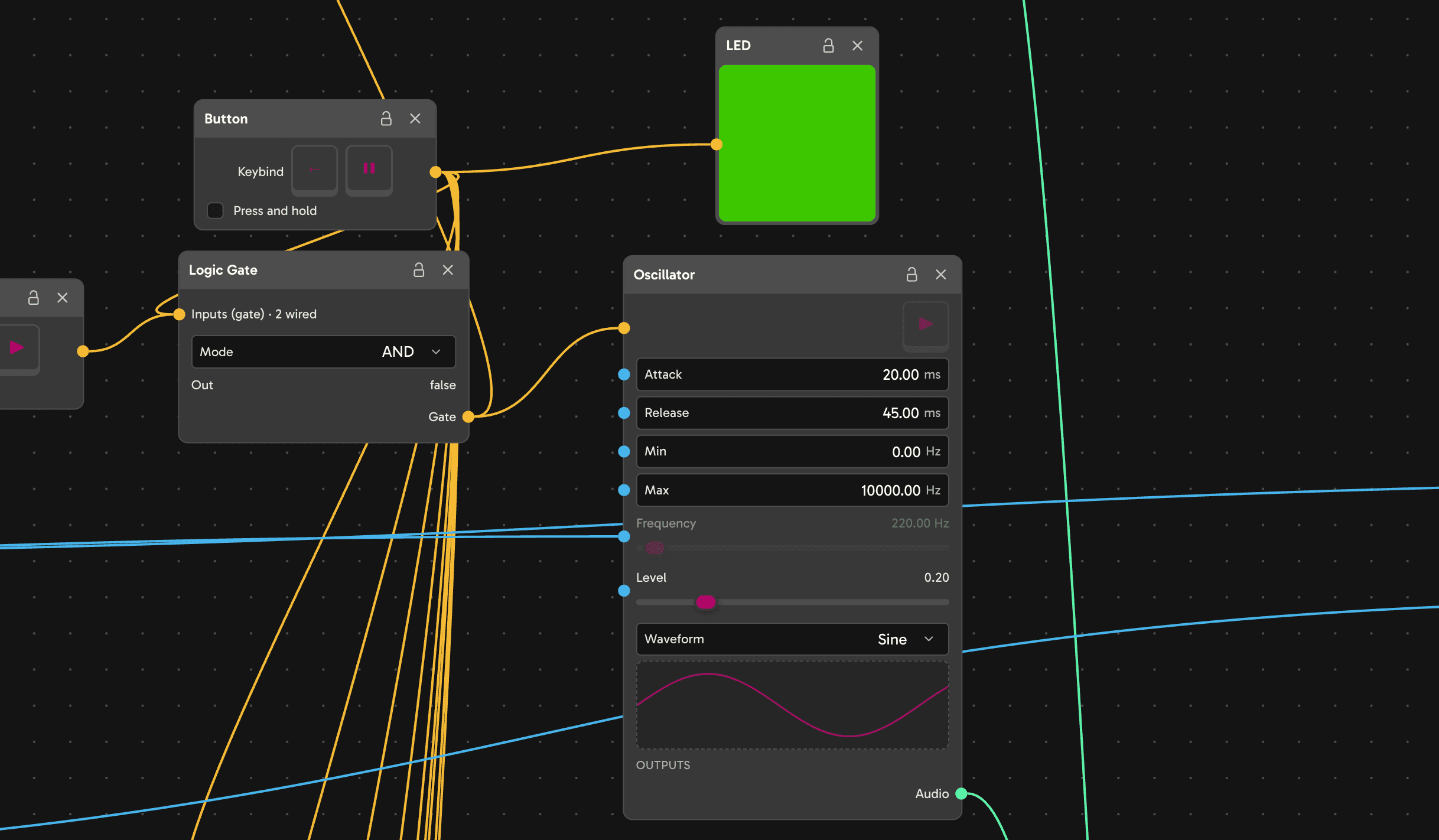Click the Release modulation input port
Screen dimensions: 1439x840
624,413
